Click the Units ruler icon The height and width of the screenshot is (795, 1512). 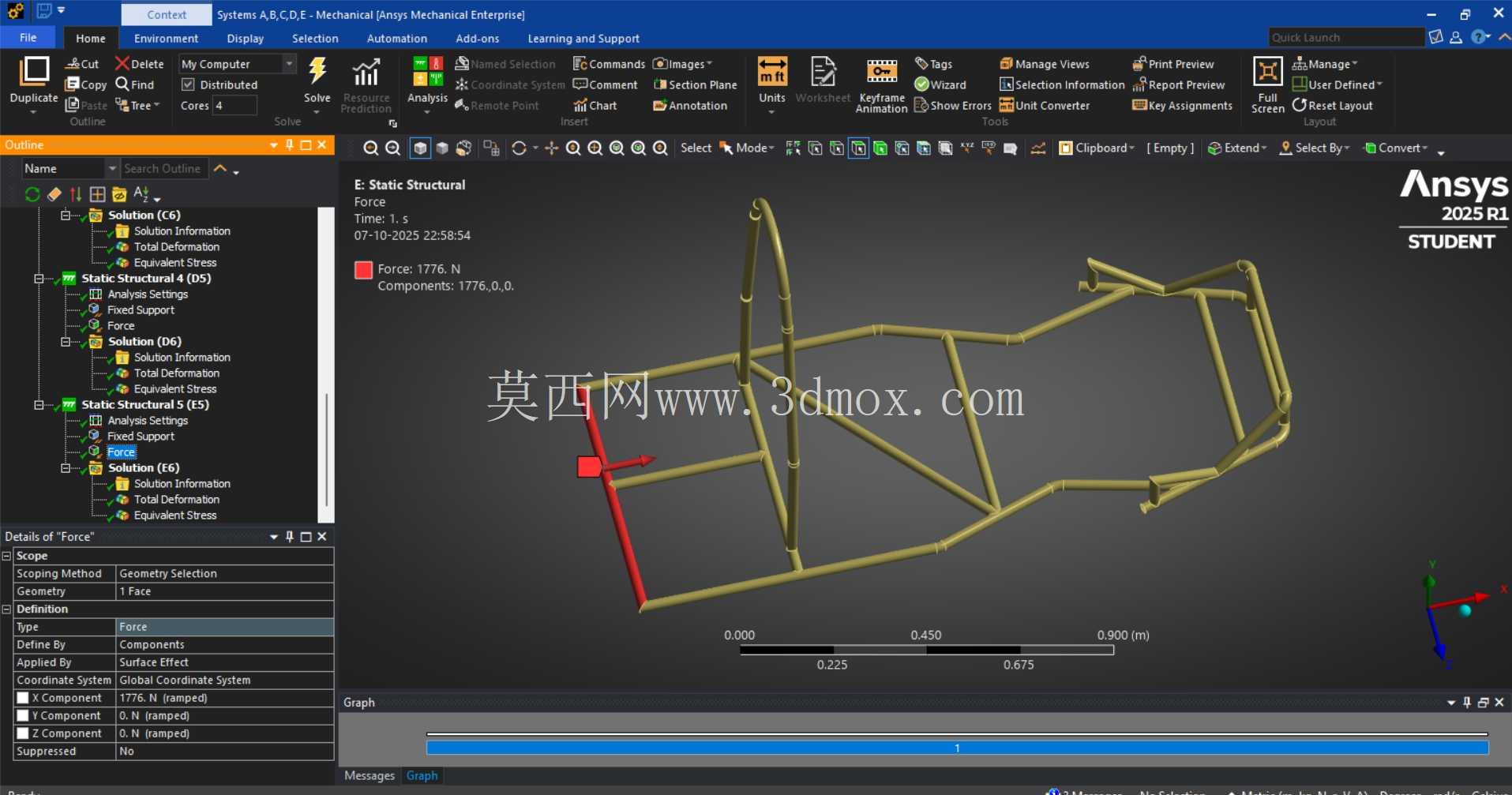pos(771,72)
